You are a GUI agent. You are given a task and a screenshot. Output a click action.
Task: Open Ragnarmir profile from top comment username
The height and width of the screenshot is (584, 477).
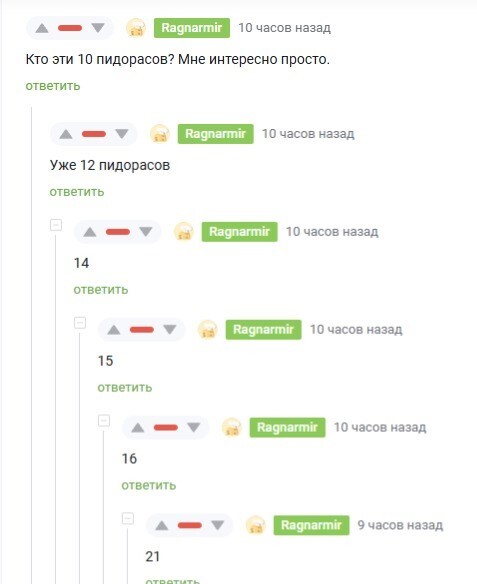192,28
